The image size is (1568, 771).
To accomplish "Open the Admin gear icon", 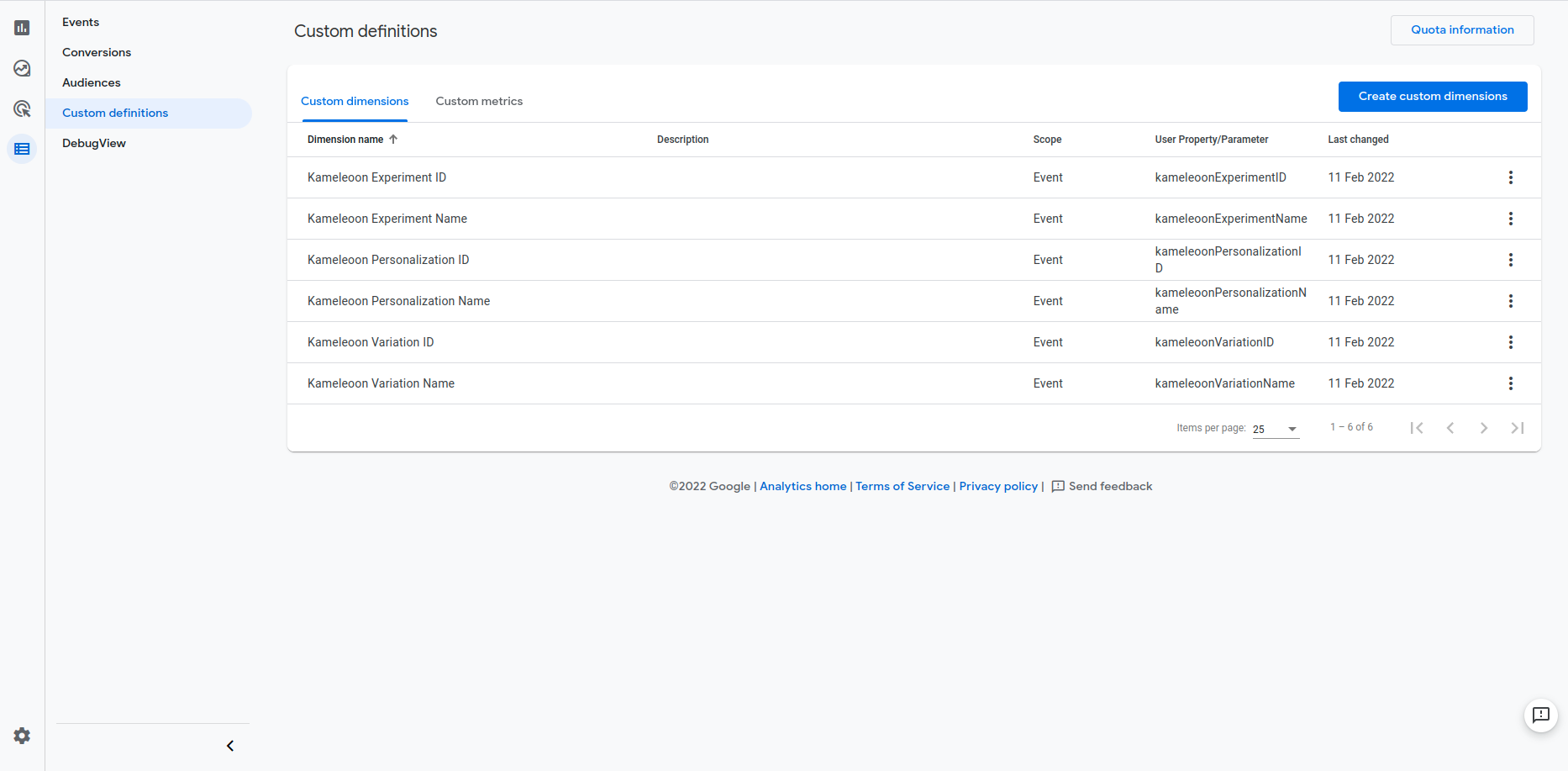I will 22,736.
